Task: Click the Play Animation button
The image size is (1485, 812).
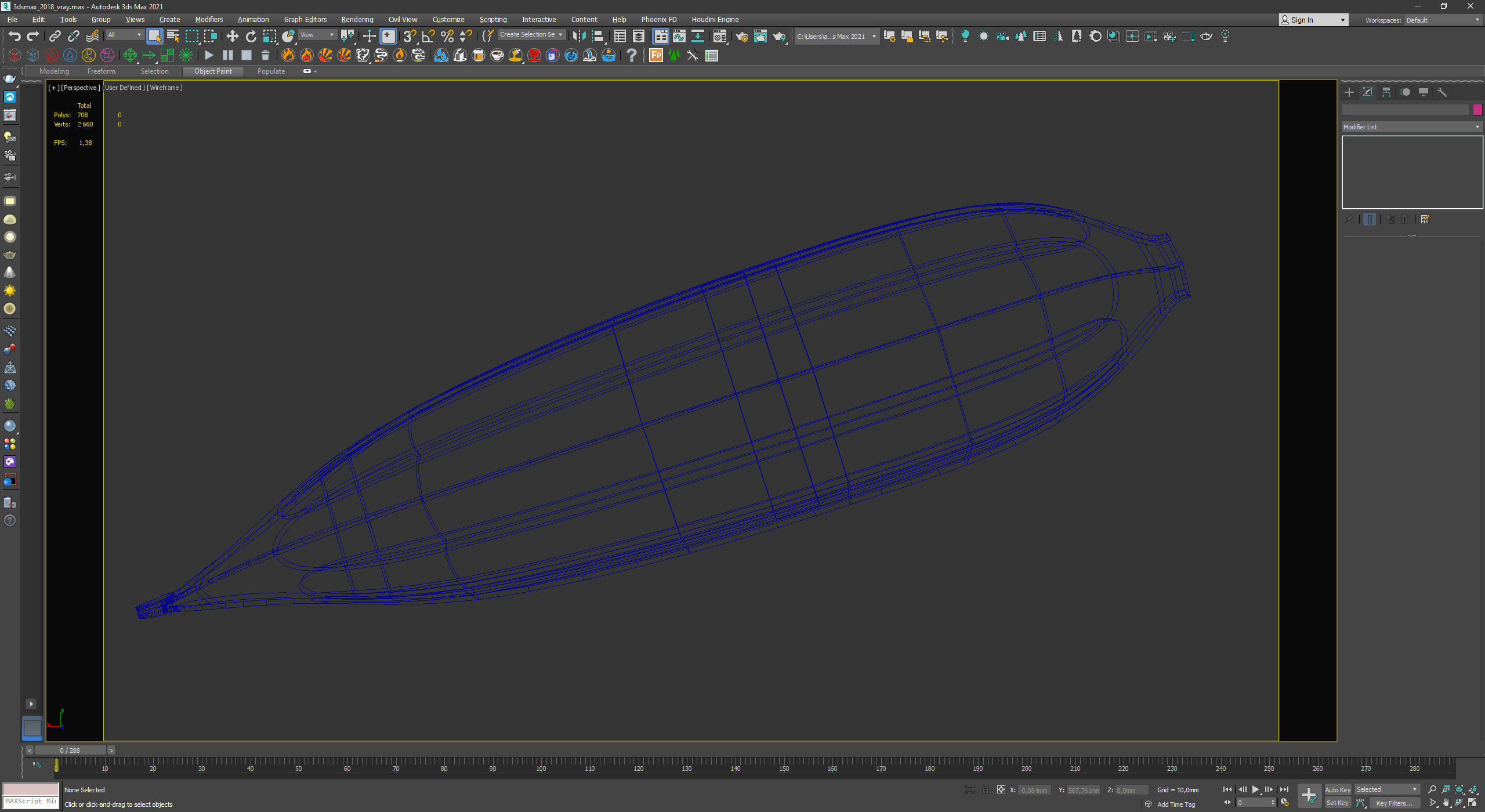Action: click(1255, 789)
